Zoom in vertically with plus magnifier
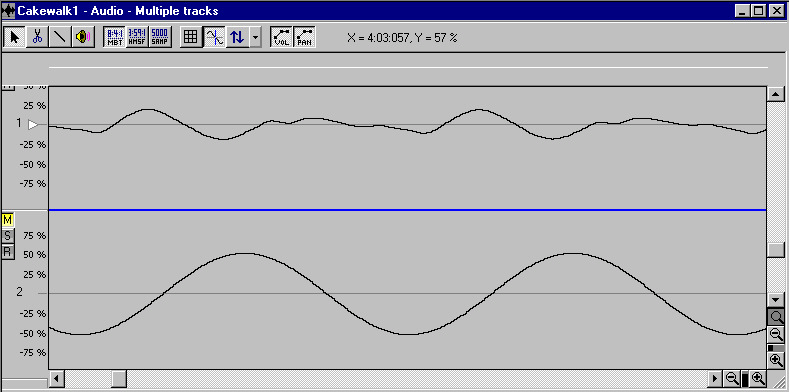Viewport: 789px width, 392px height. [x=776, y=360]
